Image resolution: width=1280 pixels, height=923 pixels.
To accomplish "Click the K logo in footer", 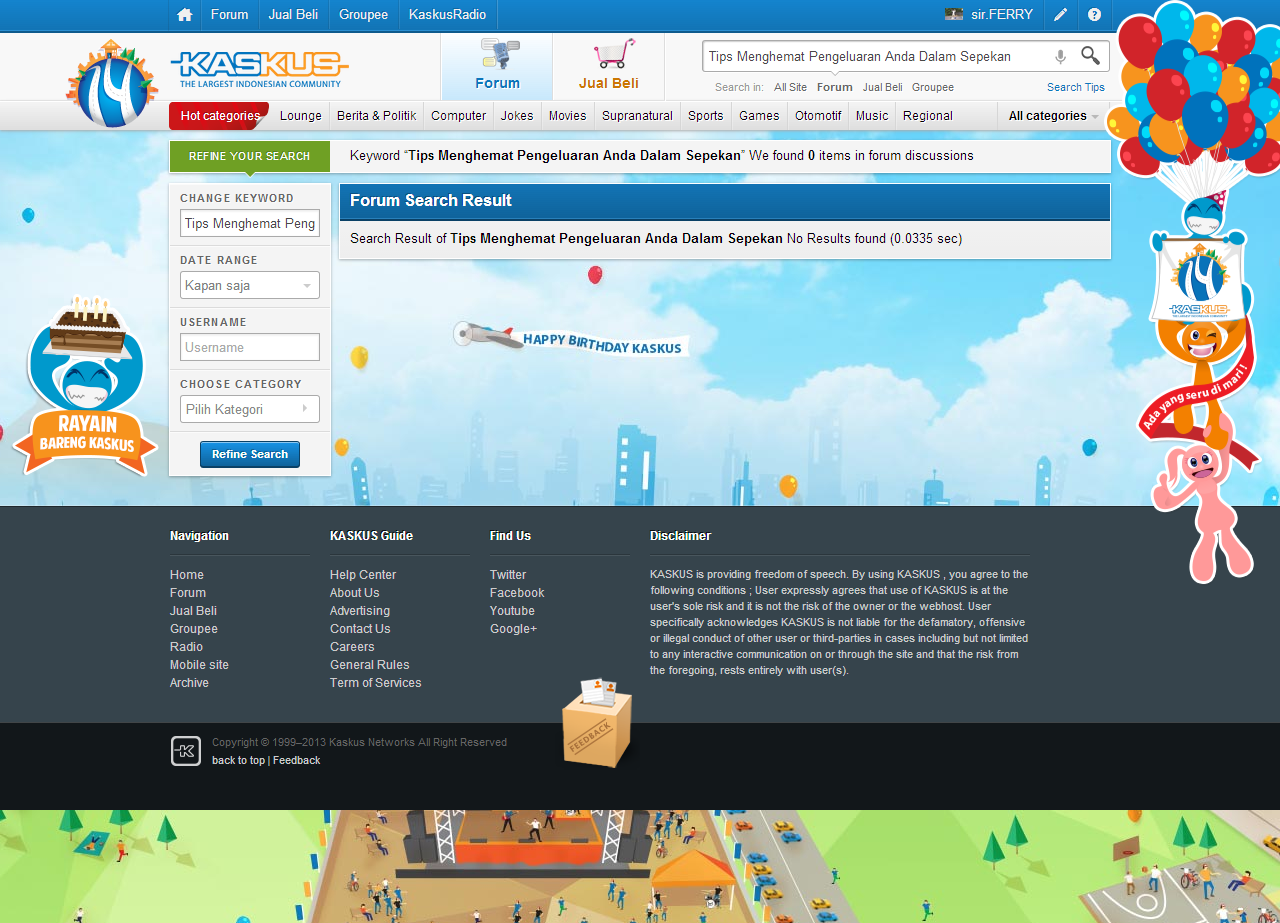I will pyautogui.click(x=186, y=751).
